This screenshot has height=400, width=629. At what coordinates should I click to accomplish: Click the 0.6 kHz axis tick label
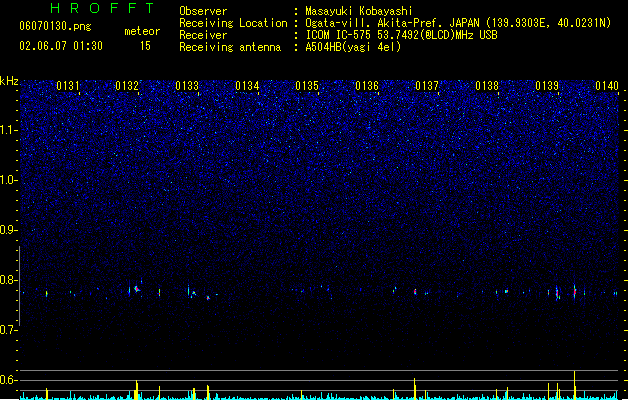click(x=8, y=380)
